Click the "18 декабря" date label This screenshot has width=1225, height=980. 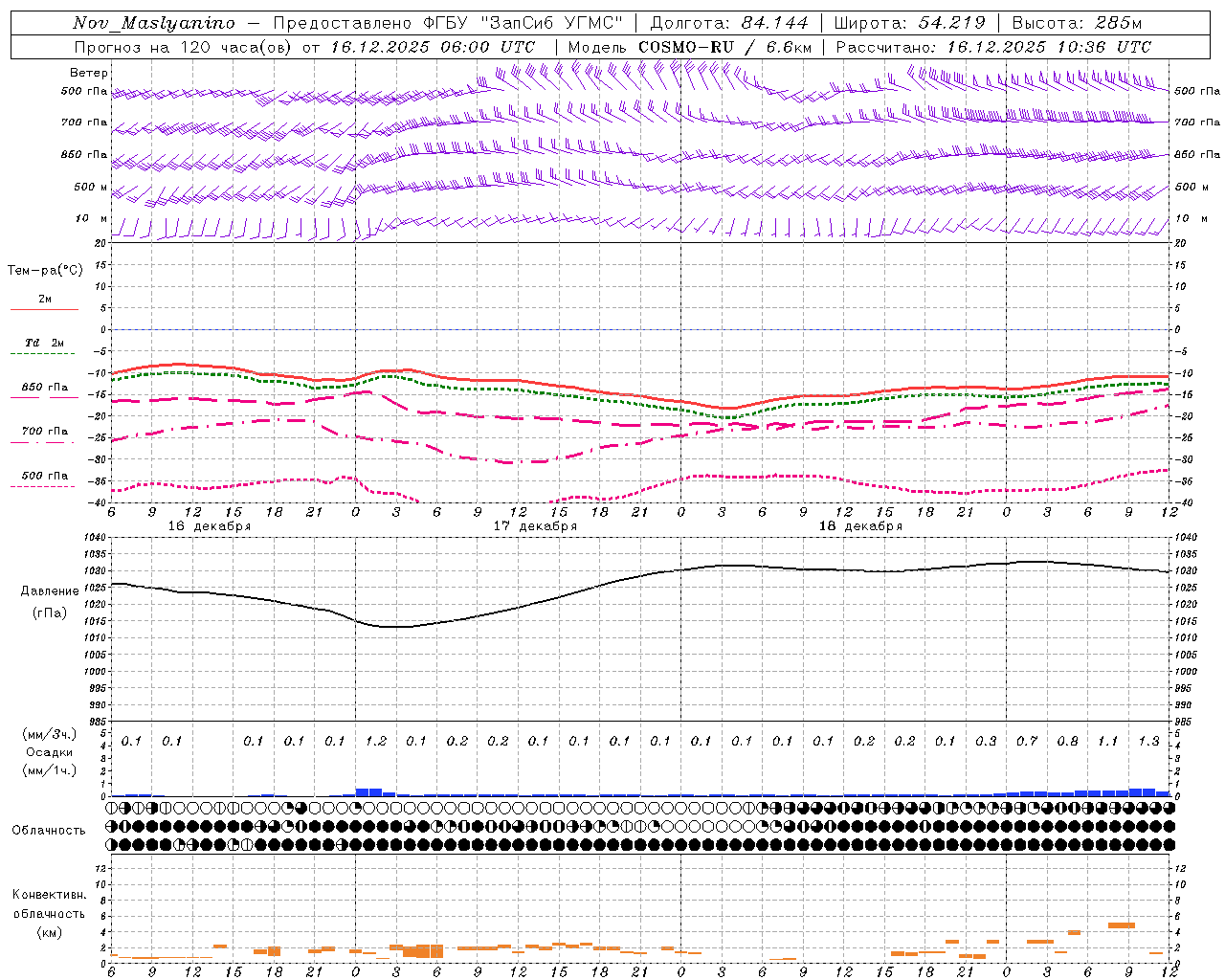[x=860, y=526]
